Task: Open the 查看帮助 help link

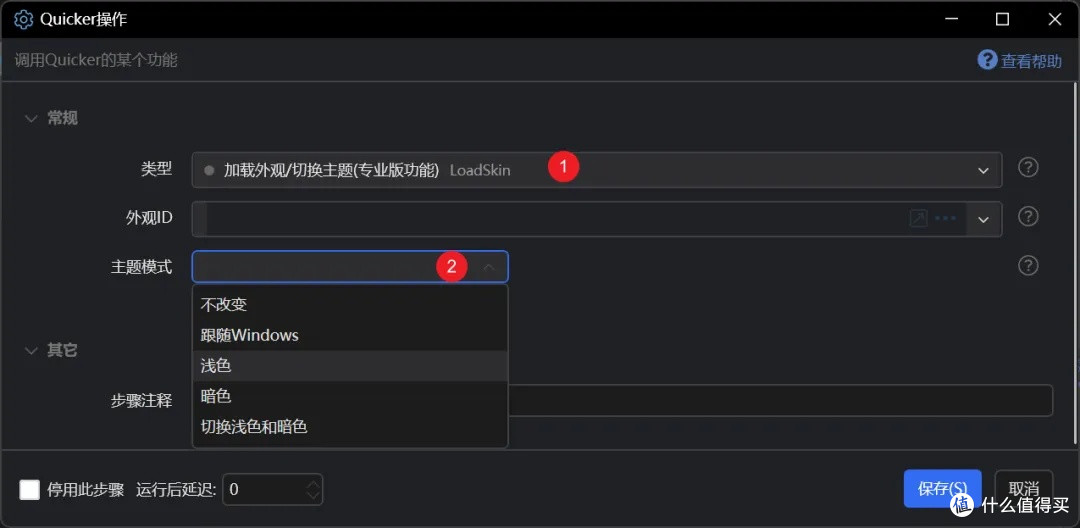Action: click(1019, 61)
